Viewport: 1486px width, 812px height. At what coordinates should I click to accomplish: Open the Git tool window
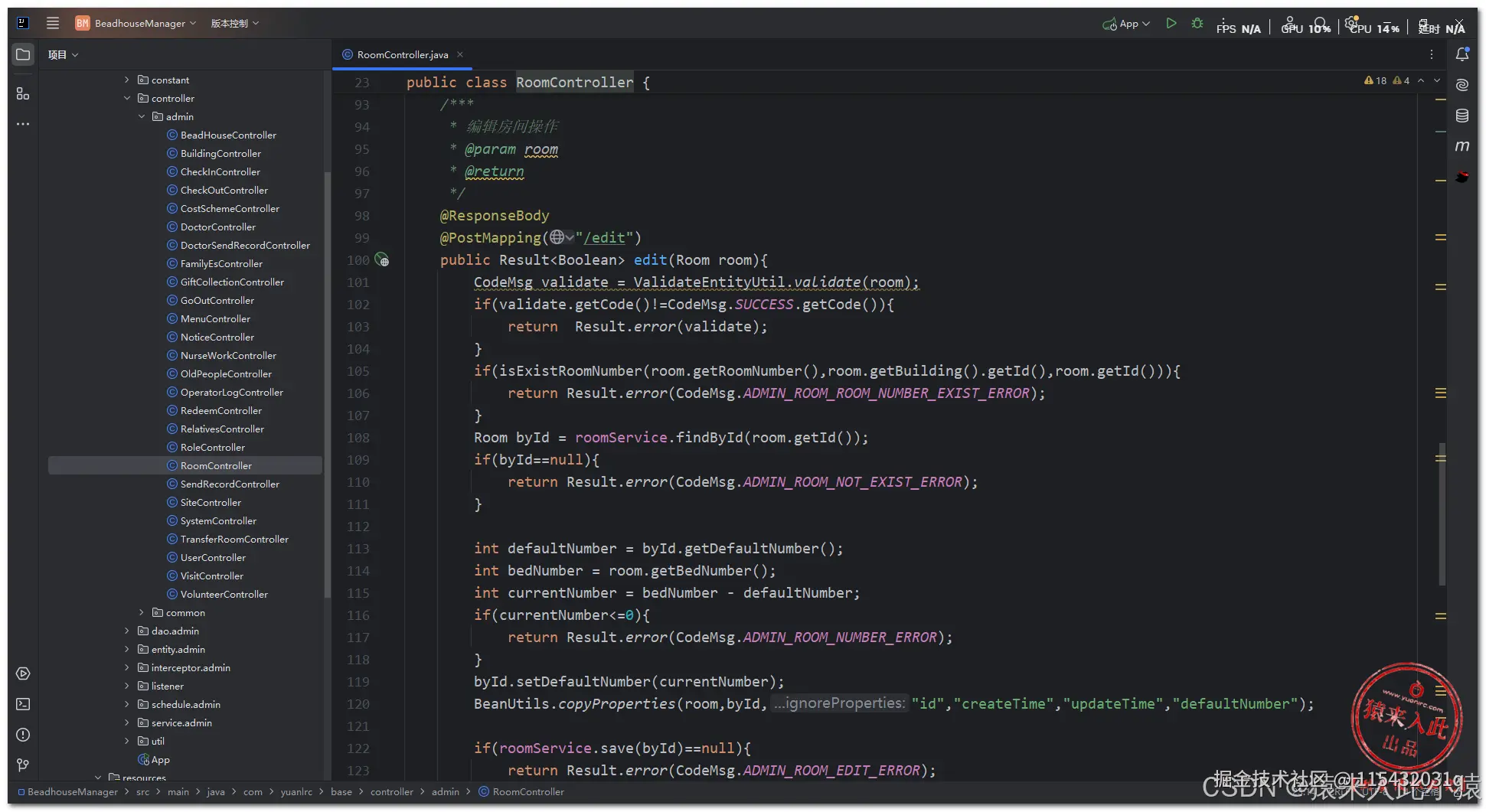[23, 765]
